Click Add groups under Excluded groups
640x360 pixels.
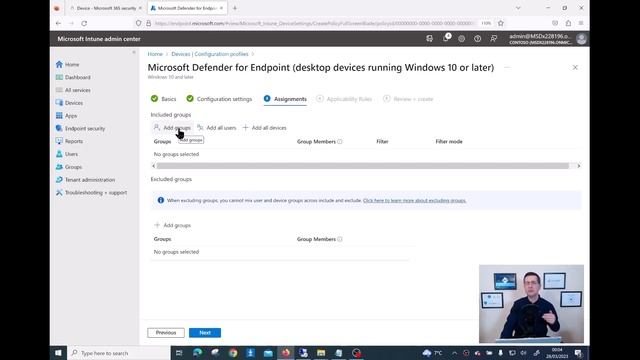(172, 225)
